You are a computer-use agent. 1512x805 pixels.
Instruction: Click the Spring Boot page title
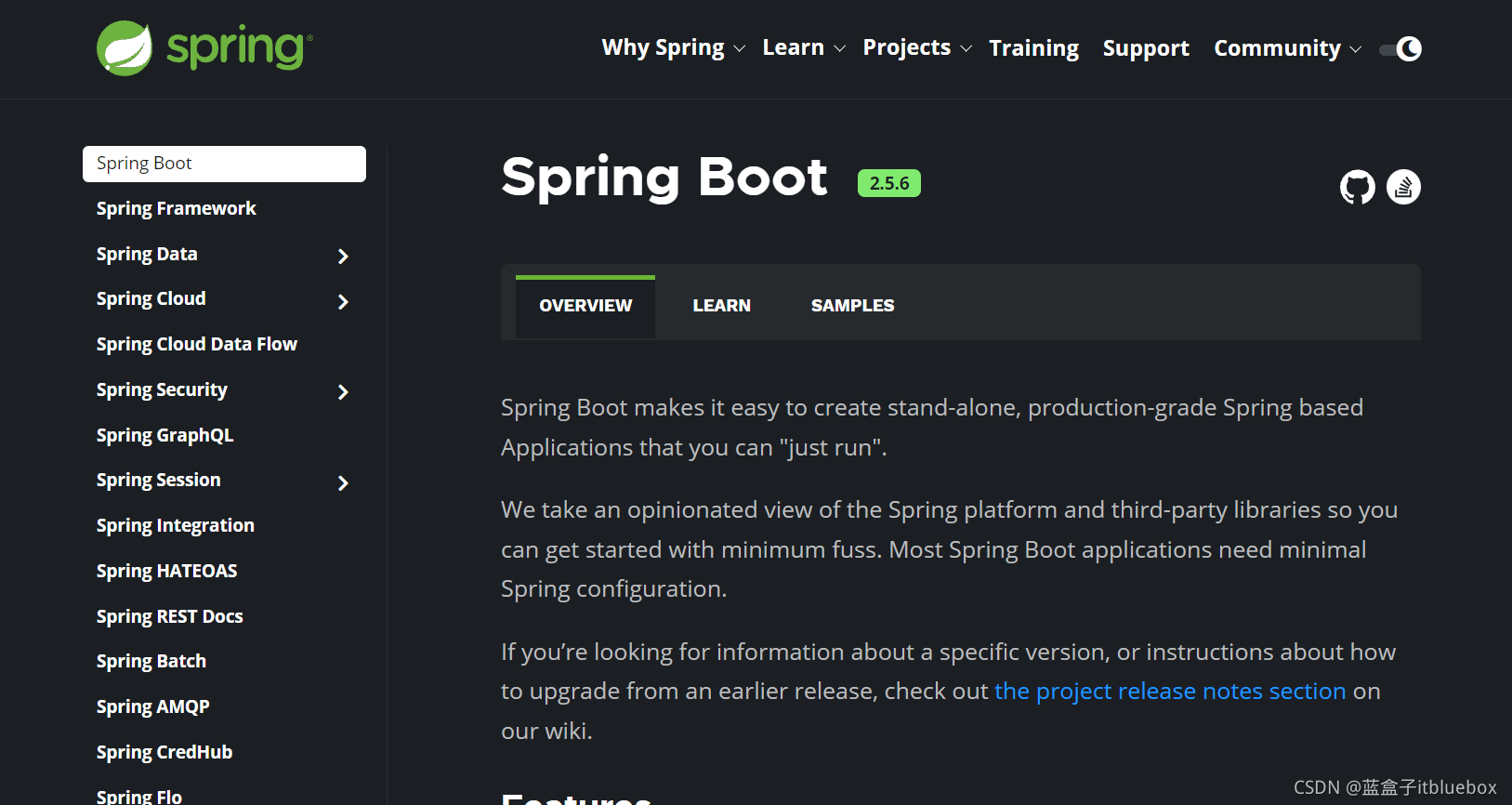(664, 178)
